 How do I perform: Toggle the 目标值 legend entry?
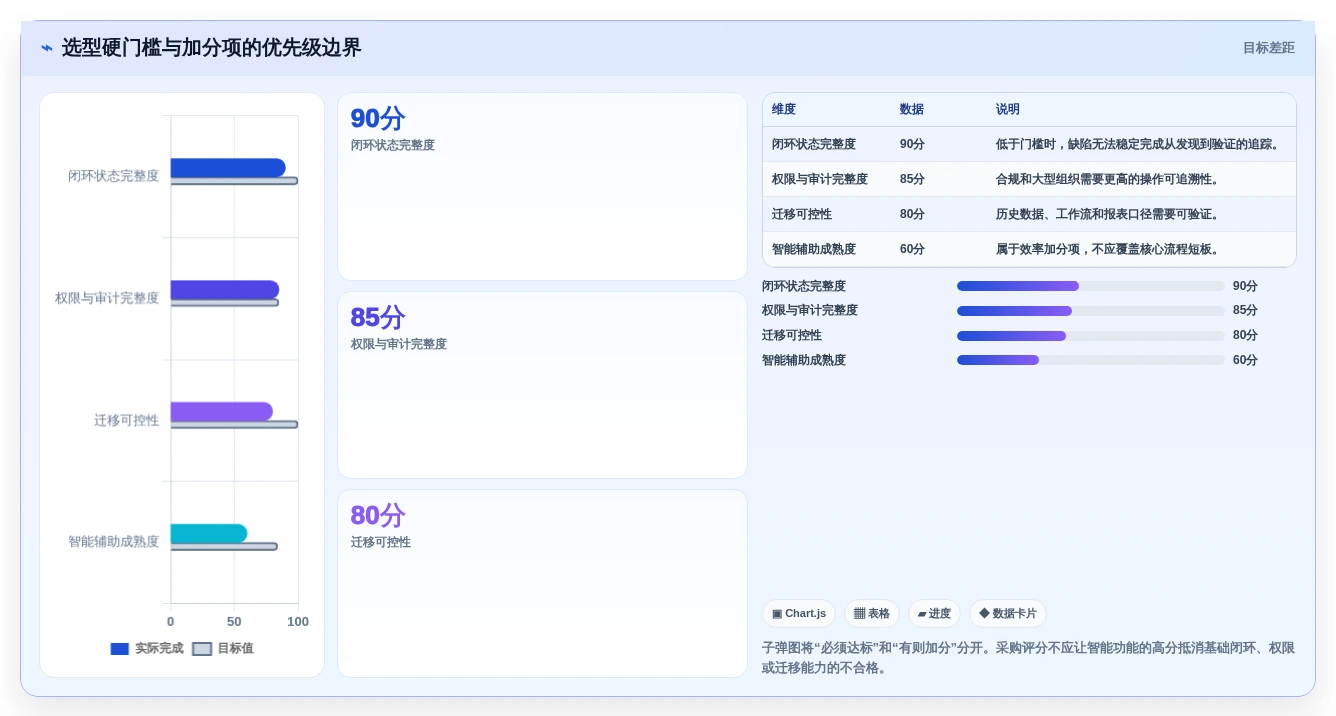pos(223,648)
